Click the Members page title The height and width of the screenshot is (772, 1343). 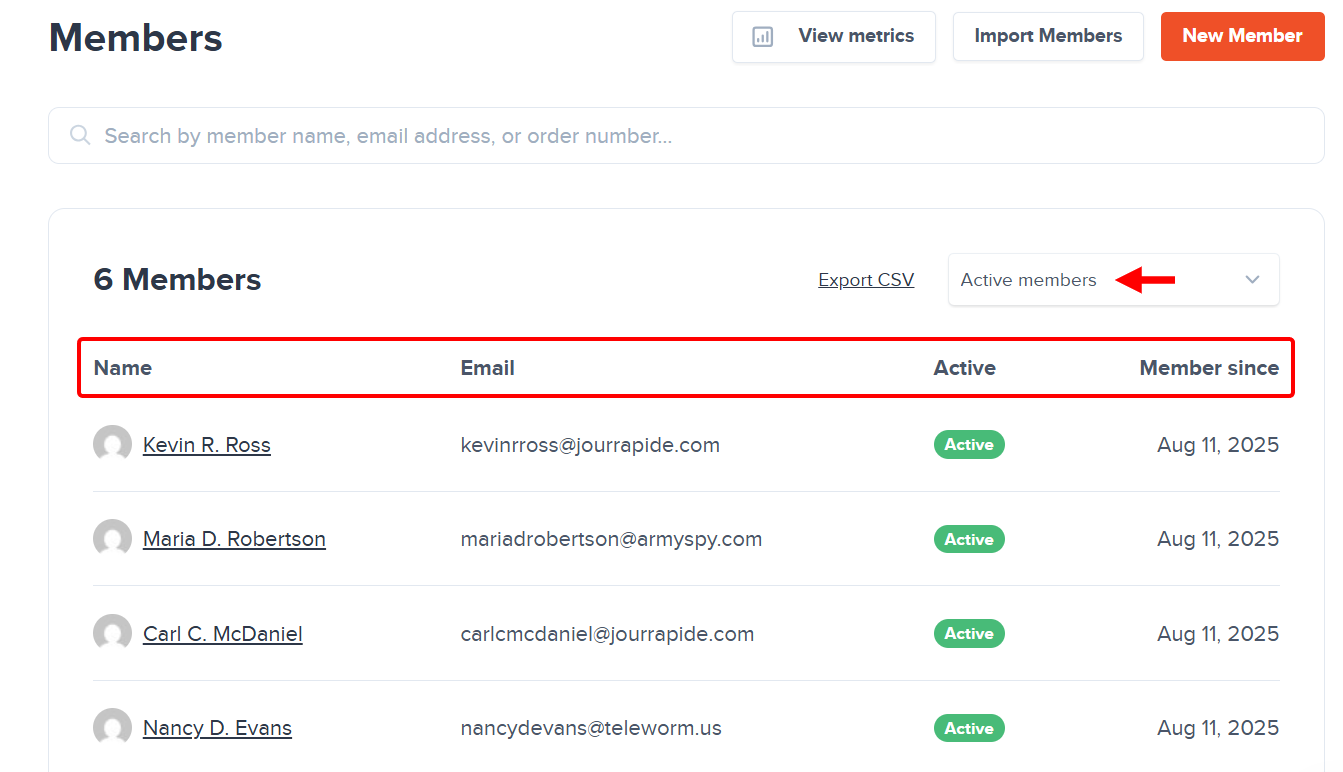136,38
